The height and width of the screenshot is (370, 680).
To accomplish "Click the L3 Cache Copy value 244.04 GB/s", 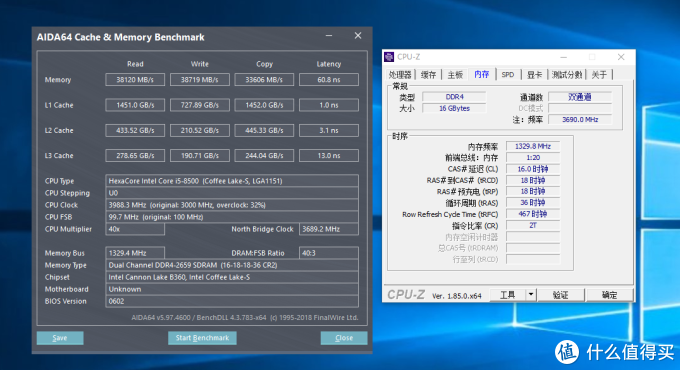I will (264, 155).
